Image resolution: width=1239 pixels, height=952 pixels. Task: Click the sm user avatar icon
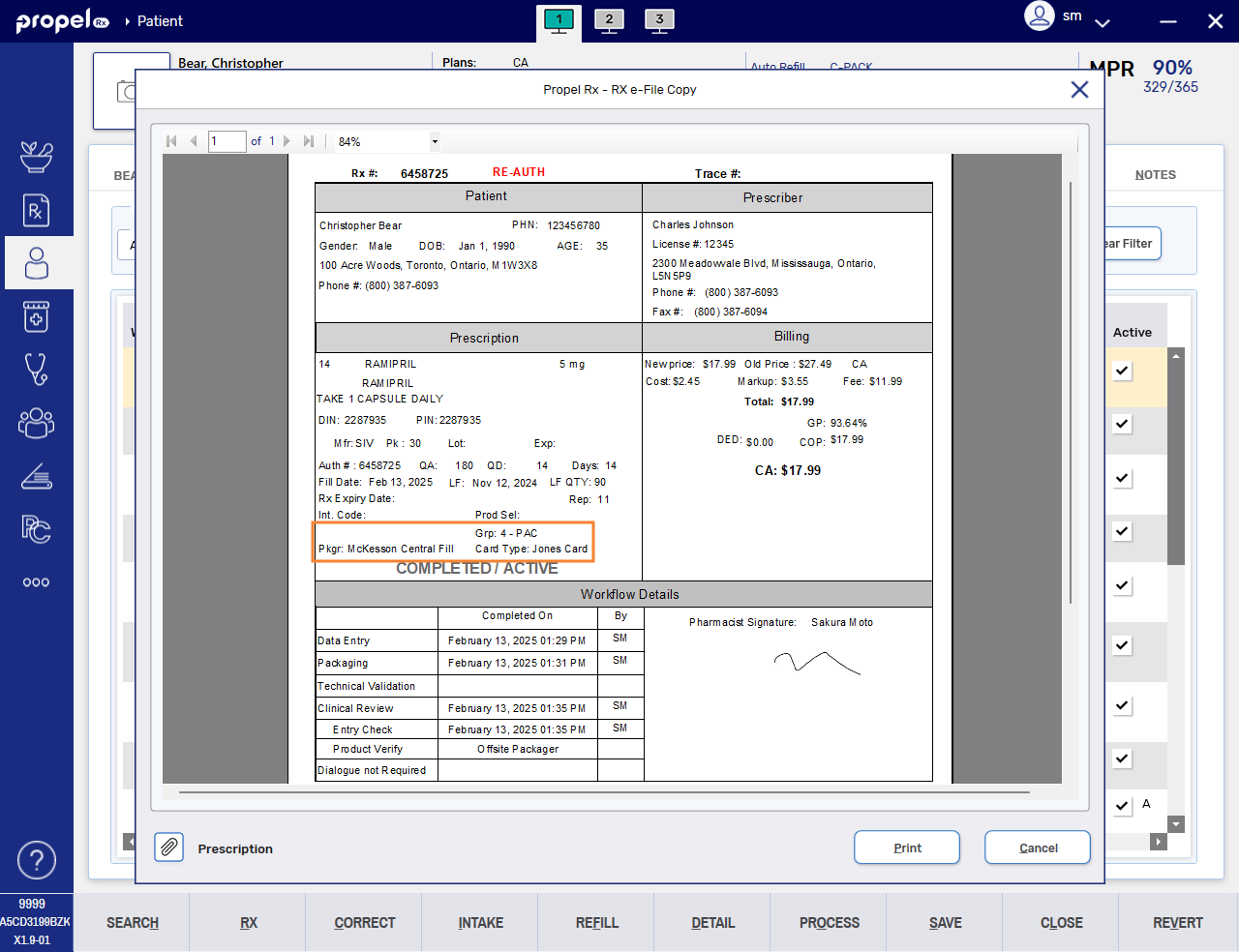click(x=1040, y=16)
